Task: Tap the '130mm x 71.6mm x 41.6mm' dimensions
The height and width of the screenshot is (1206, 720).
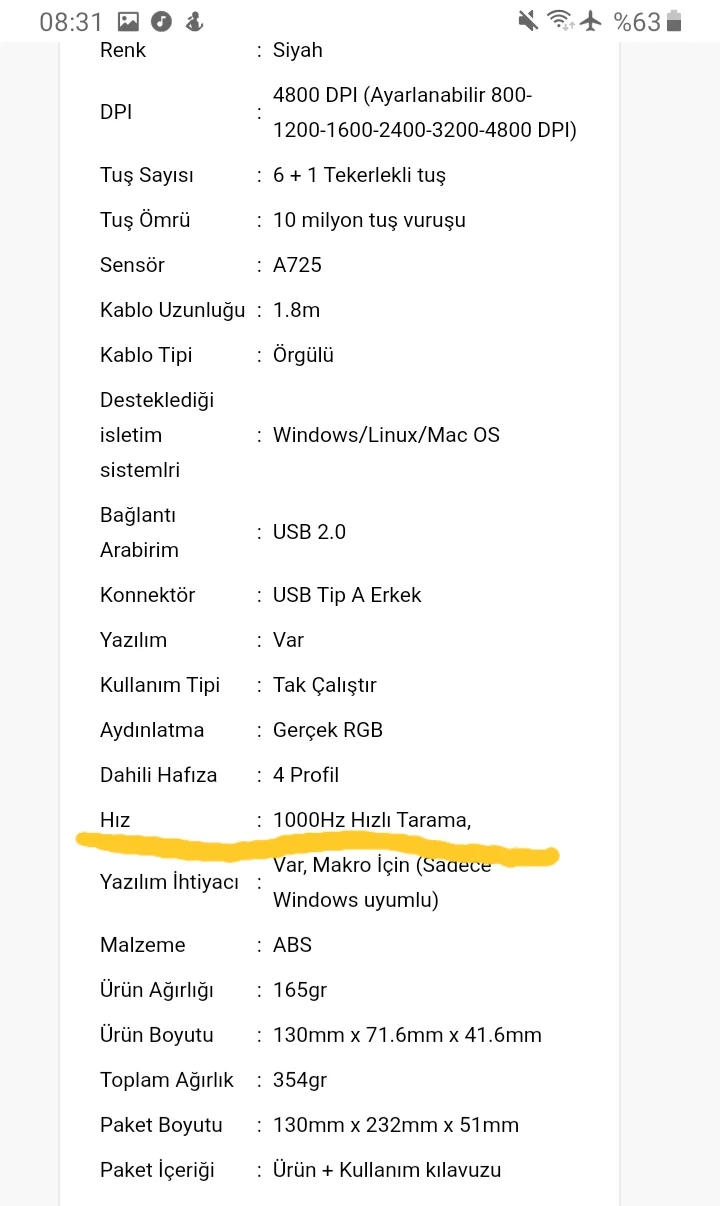Action: (407, 1035)
